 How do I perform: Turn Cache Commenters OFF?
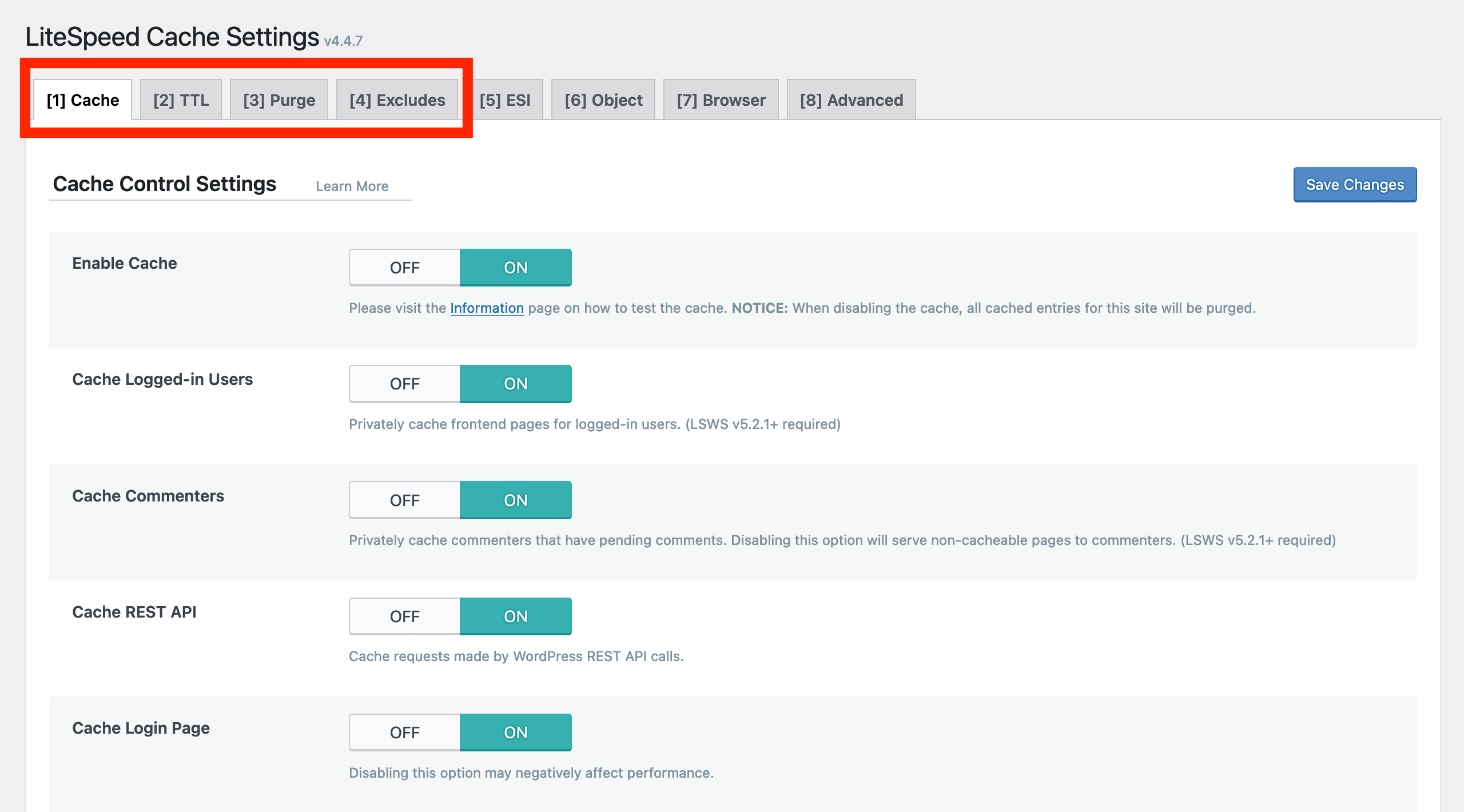point(405,500)
